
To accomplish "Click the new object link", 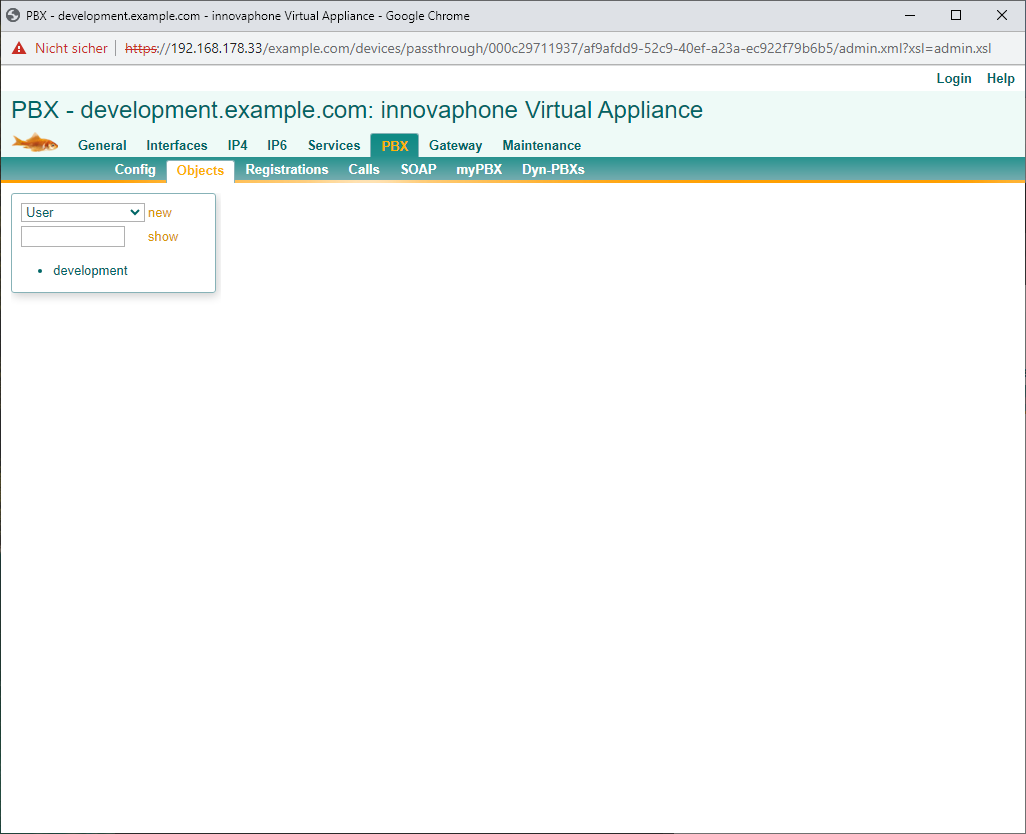I will pyautogui.click(x=160, y=213).
